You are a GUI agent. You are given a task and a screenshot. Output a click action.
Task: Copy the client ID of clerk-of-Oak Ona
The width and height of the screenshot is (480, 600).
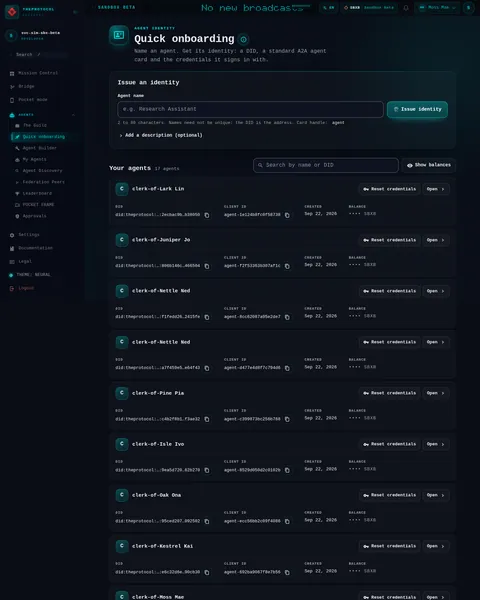pyautogui.click(x=287, y=521)
